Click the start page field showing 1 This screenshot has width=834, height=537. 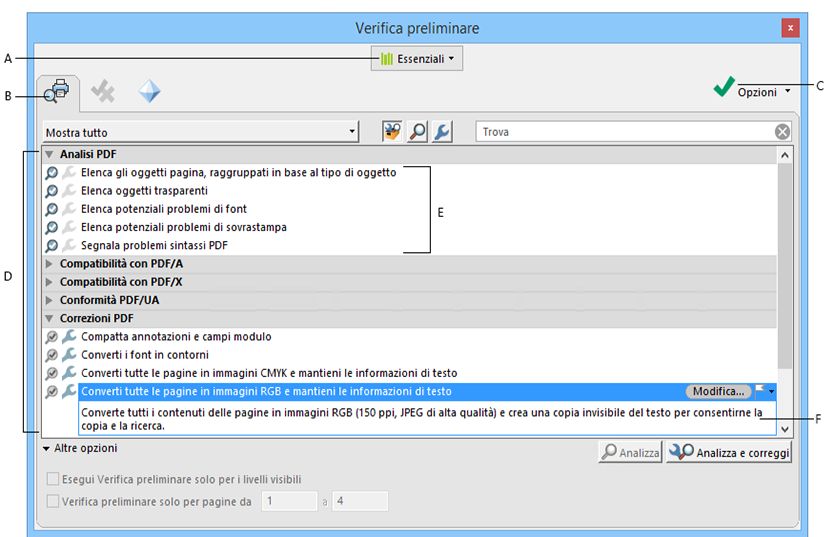289,501
